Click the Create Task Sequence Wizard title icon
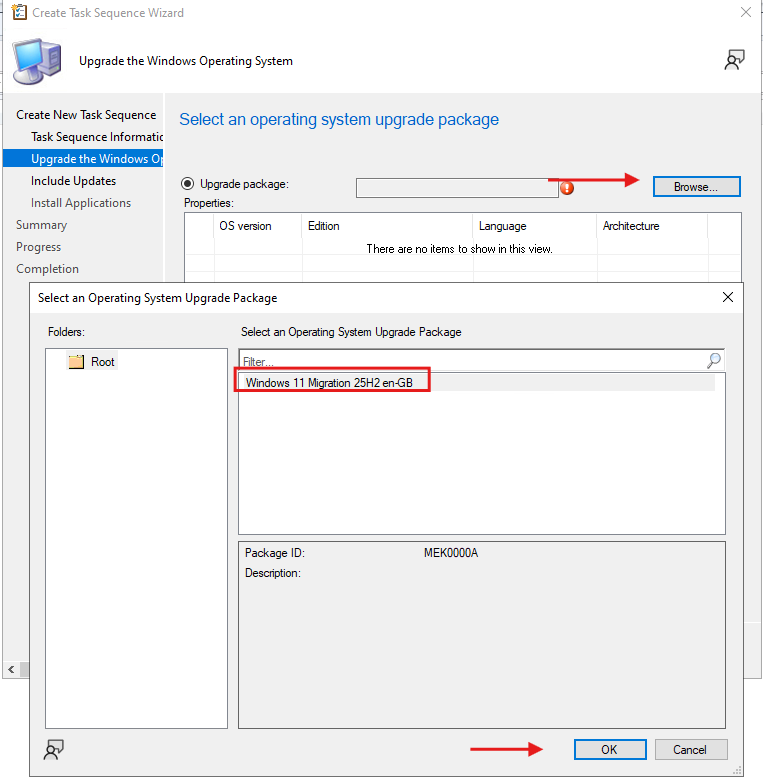This screenshot has height=781, width=763. click(18, 13)
